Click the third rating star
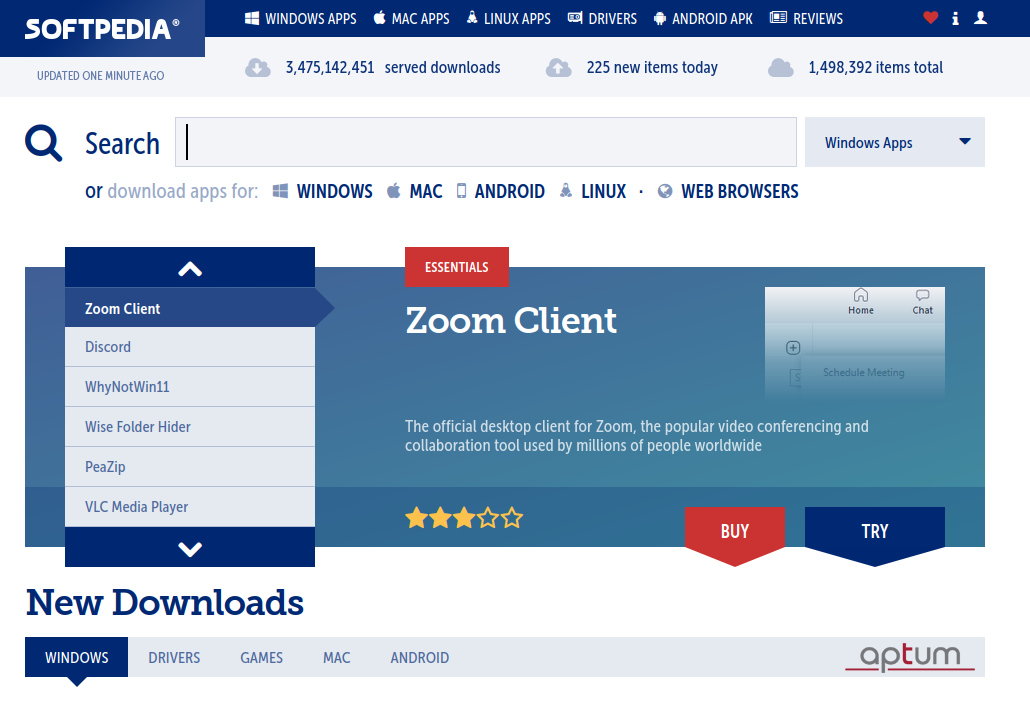 (x=464, y=518)
